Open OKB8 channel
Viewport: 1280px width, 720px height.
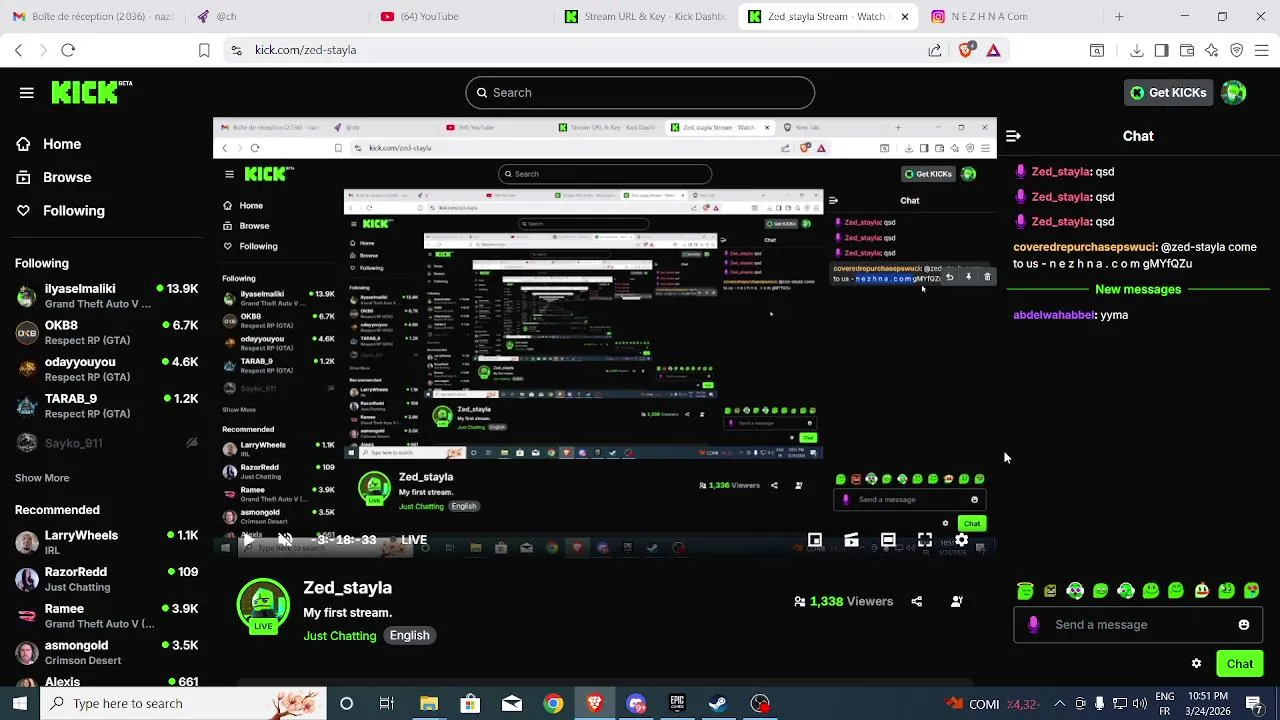pyautogui.click(x=107, y=332)
